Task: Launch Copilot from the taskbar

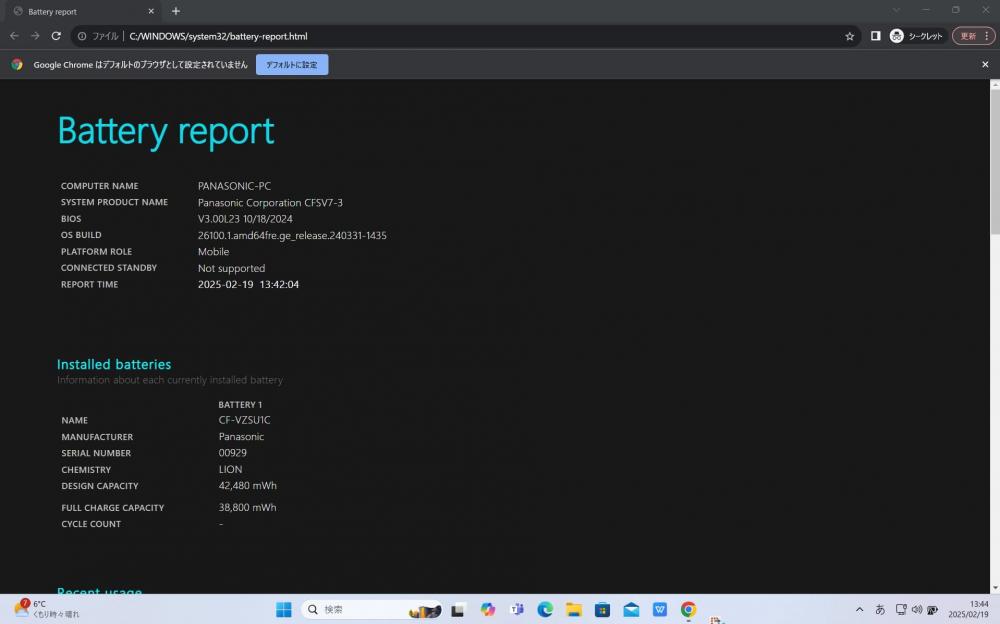Action: (488, 609)
